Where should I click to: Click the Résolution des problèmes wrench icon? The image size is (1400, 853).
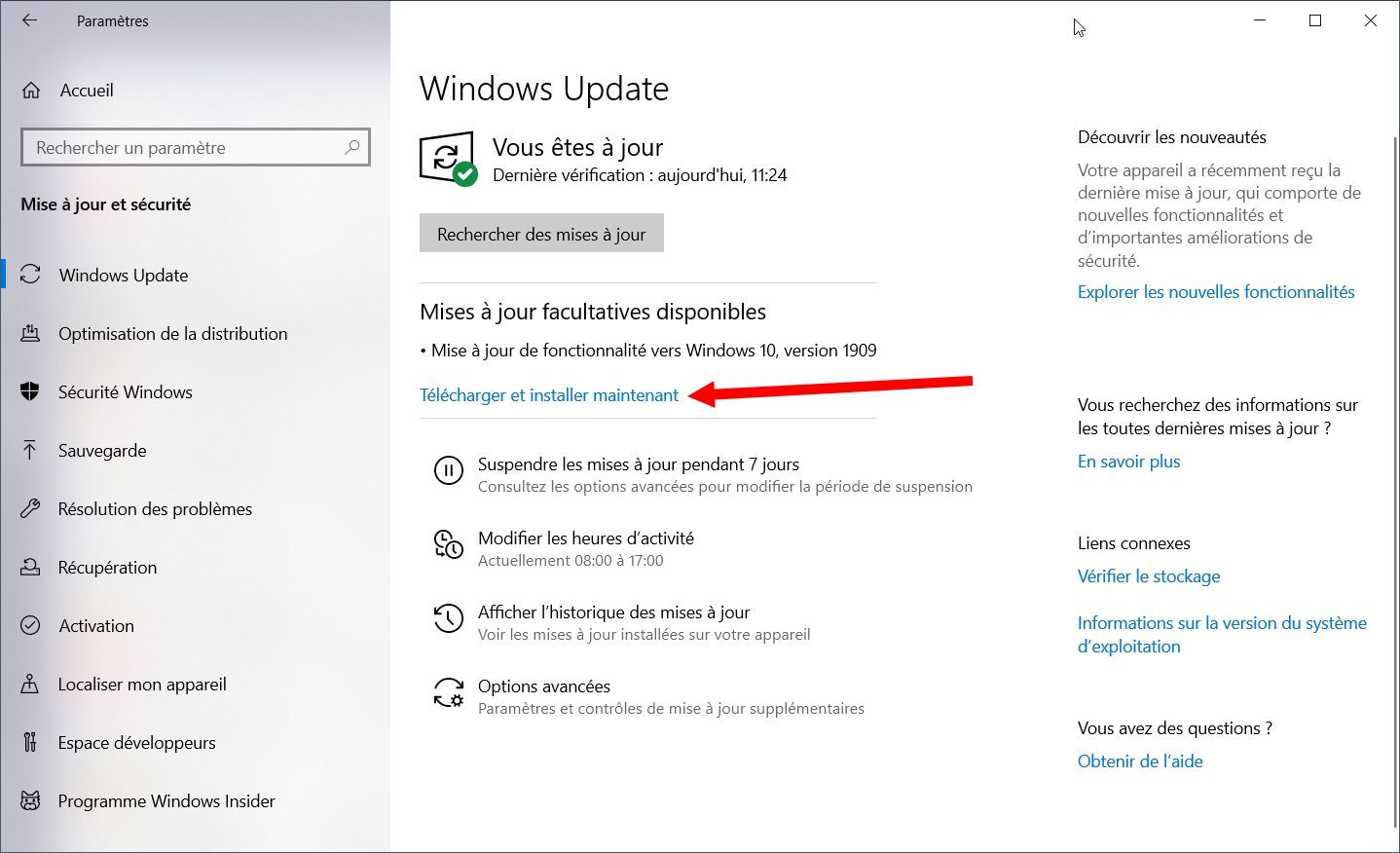(x=30, y=508)
